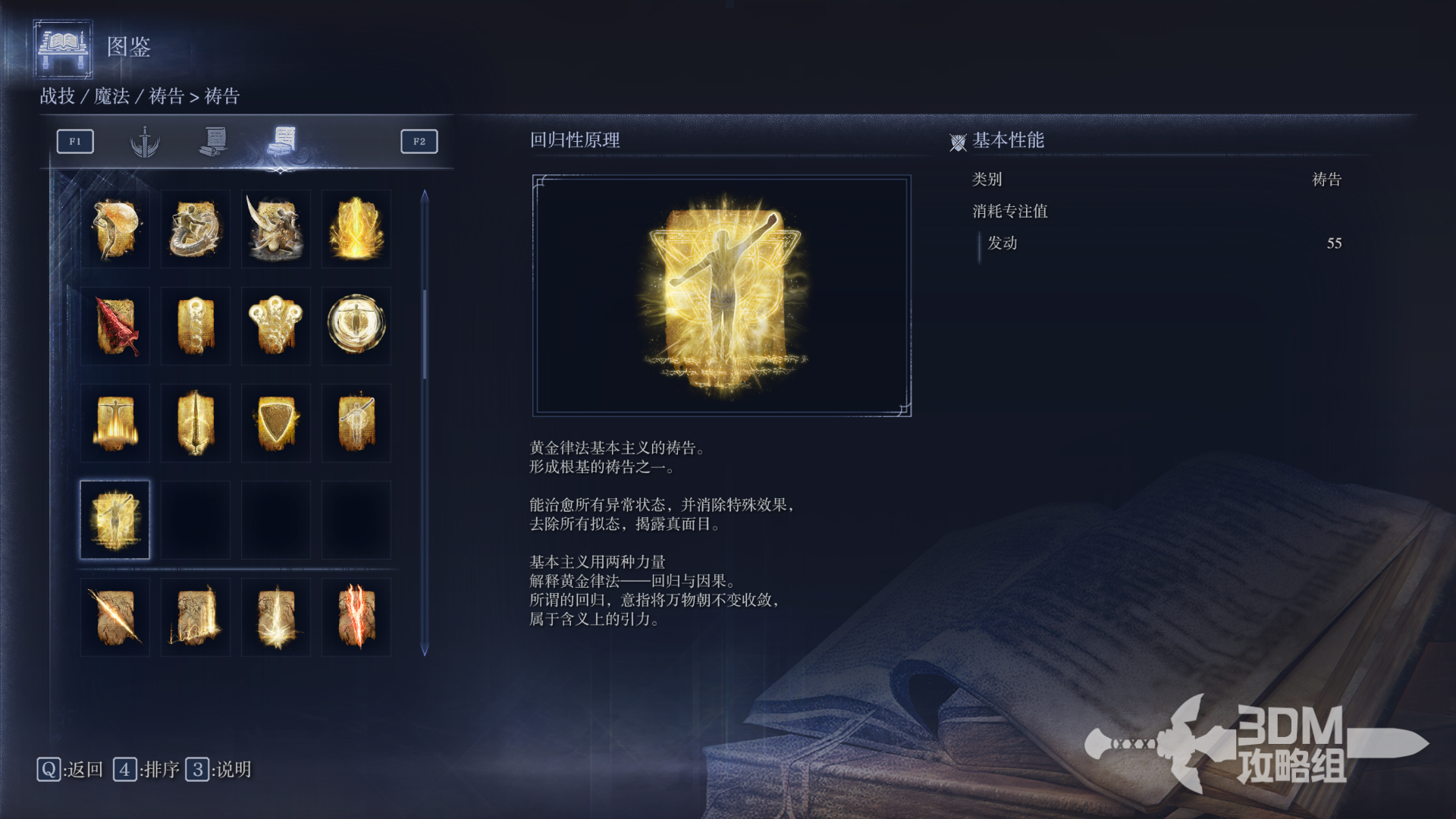Open the 4 排序 sort option
This screenshot has width=1456, height=819.
[x=146, y=770]
